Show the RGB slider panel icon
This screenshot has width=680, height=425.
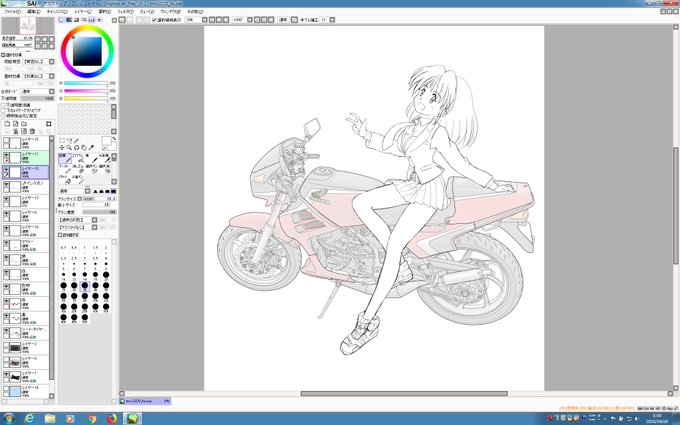pos(69,20)
